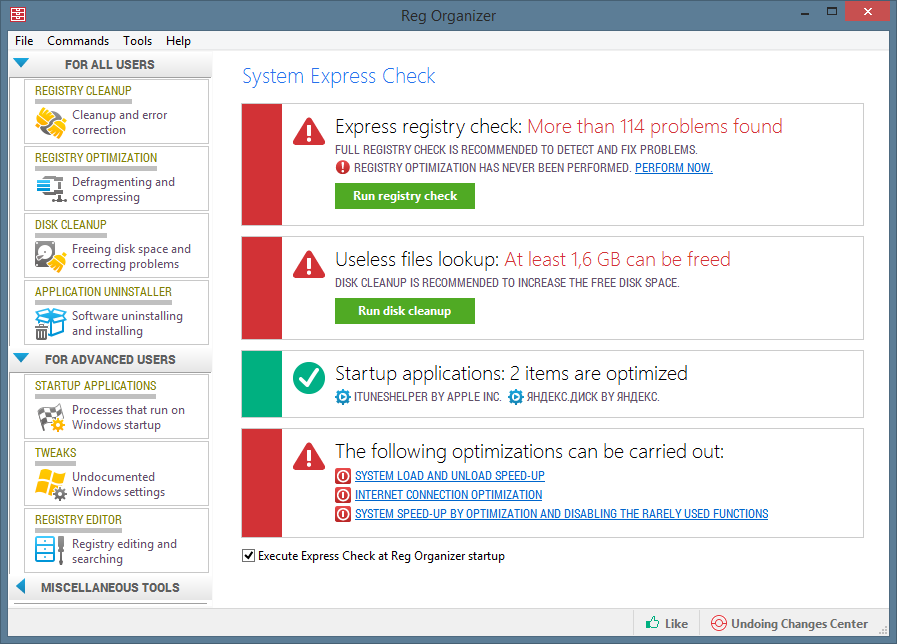The image size is (897, 644).
Task: Open the File menu
Action: pos(24,41)
